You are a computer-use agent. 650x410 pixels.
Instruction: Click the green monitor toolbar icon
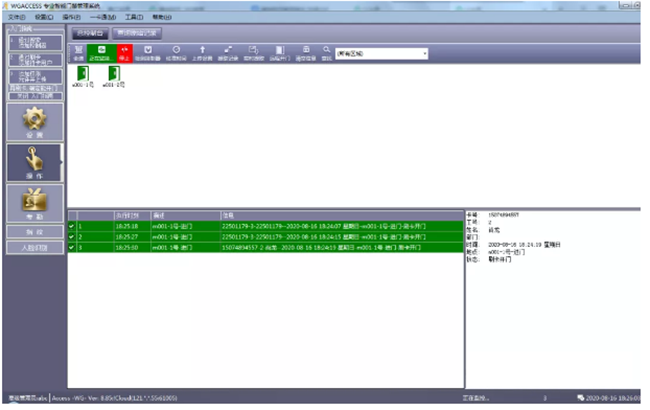click(x=101, y=52)
